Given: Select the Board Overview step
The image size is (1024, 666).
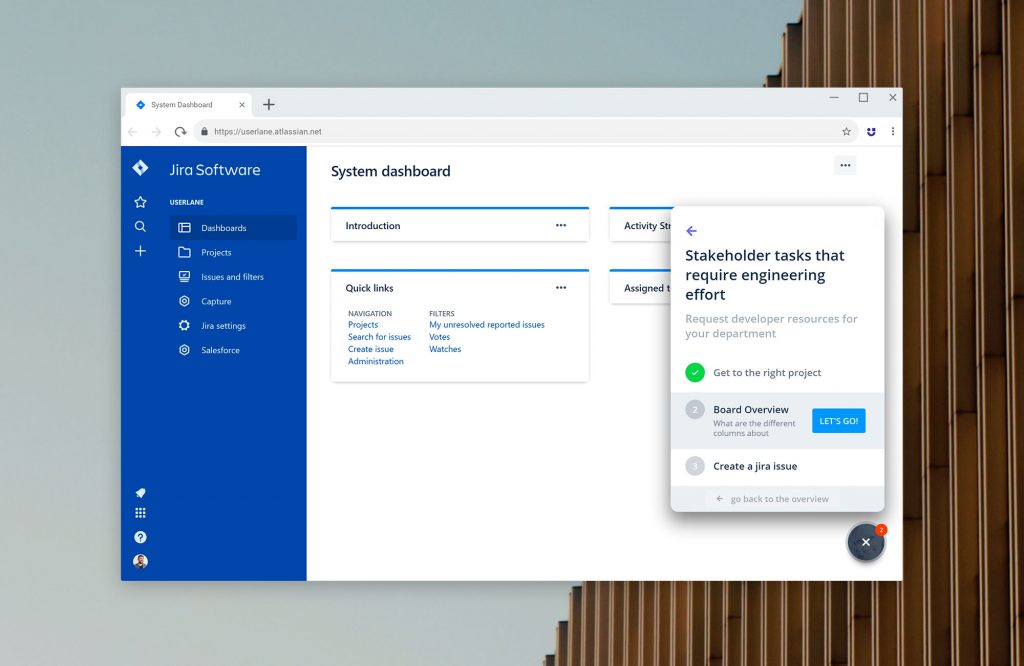Looking at the screenshot, I should click(777, 420).
